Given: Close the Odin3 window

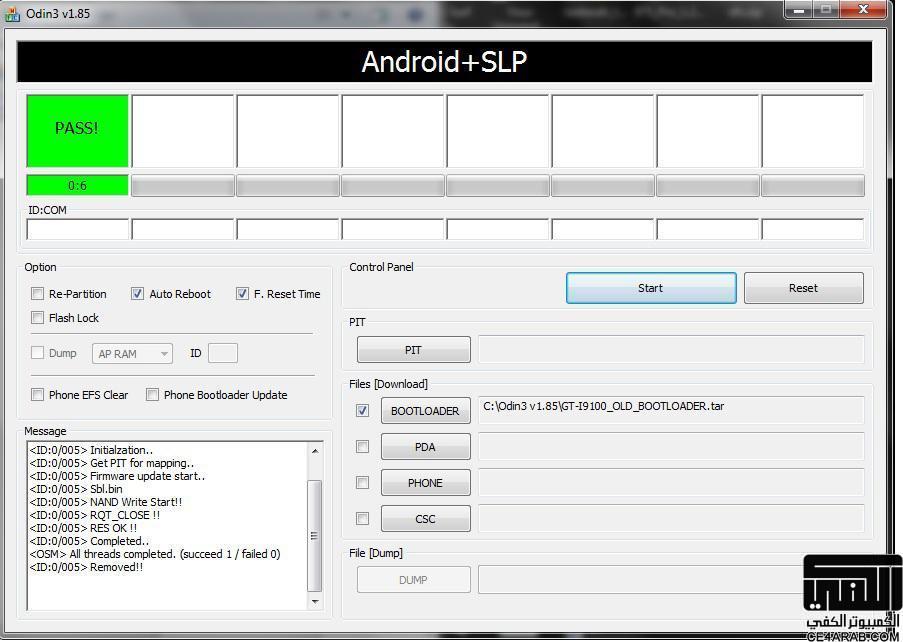Looking at the screenshot, I should [x=863, y=9].
